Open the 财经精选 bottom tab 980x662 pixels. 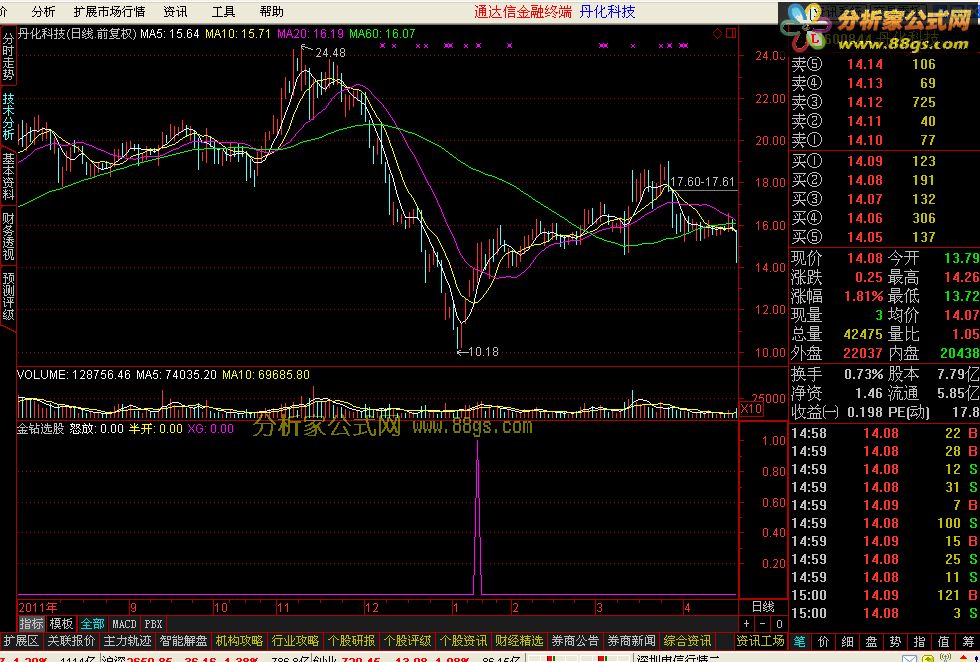[x=519, y=641]
